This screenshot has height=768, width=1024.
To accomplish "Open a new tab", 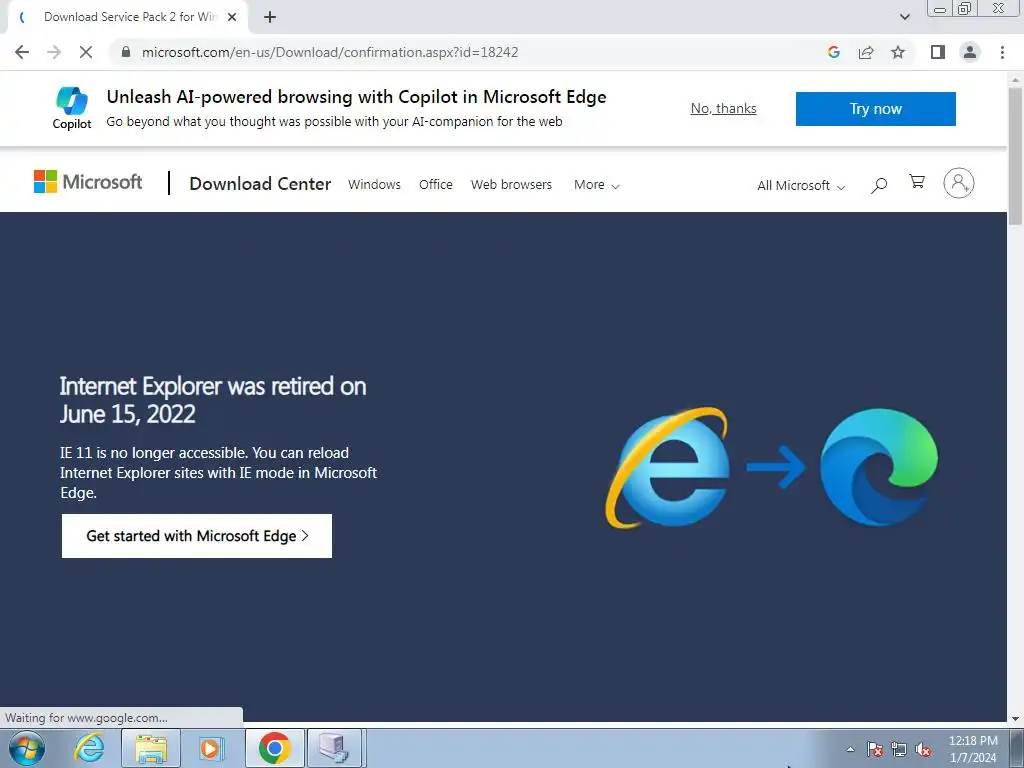I will click(x=270, y=18).
